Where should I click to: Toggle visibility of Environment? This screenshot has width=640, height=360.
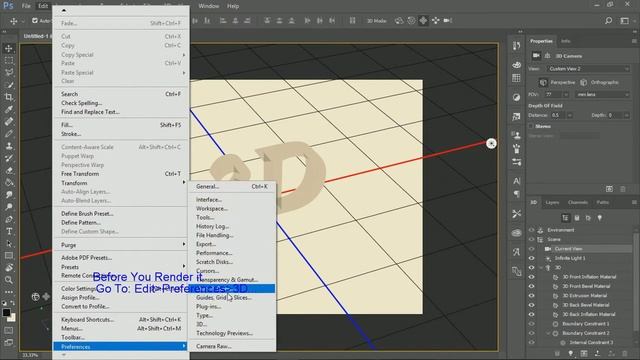pos(531,230)
